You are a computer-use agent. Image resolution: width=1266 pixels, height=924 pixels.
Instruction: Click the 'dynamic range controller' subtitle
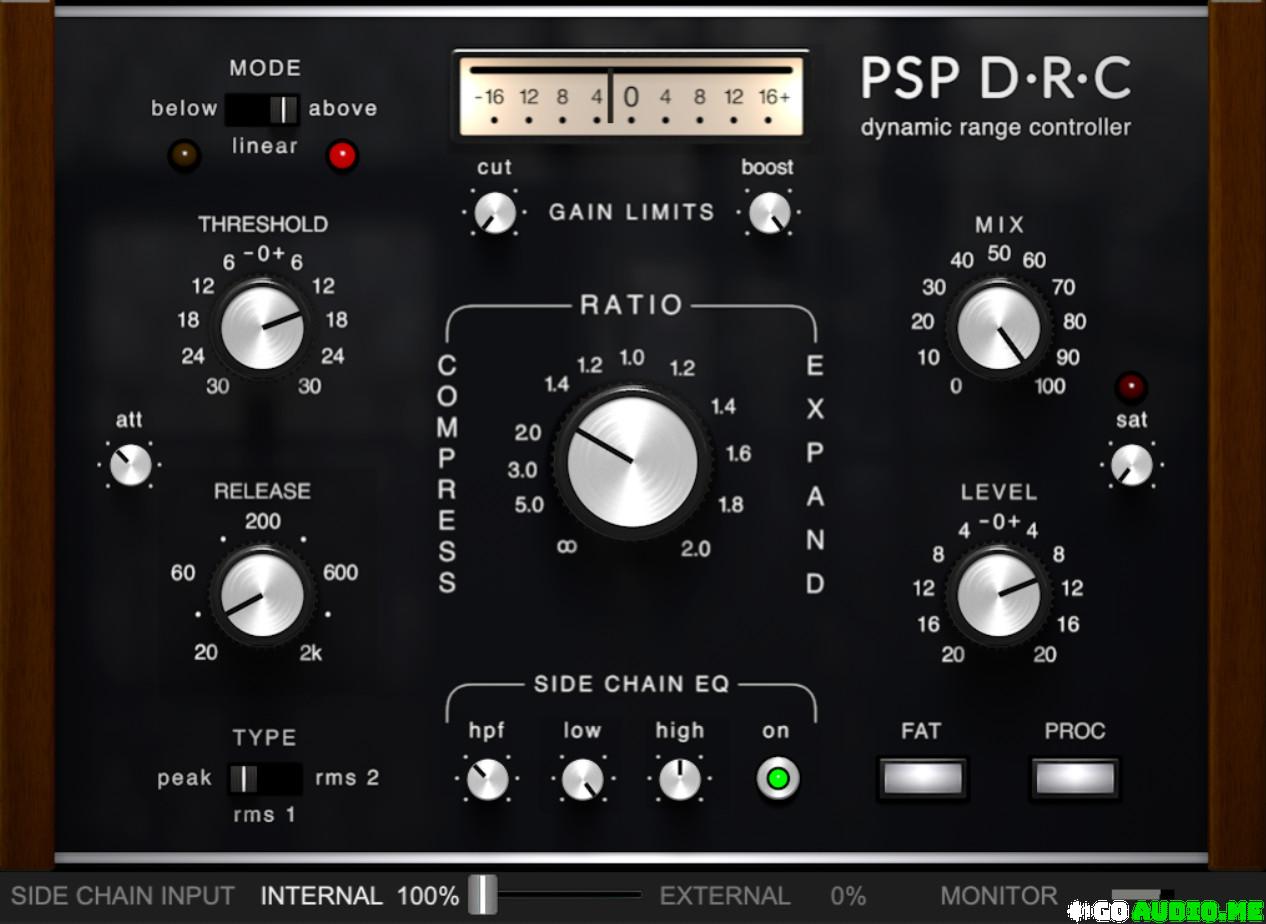(996, 128)
